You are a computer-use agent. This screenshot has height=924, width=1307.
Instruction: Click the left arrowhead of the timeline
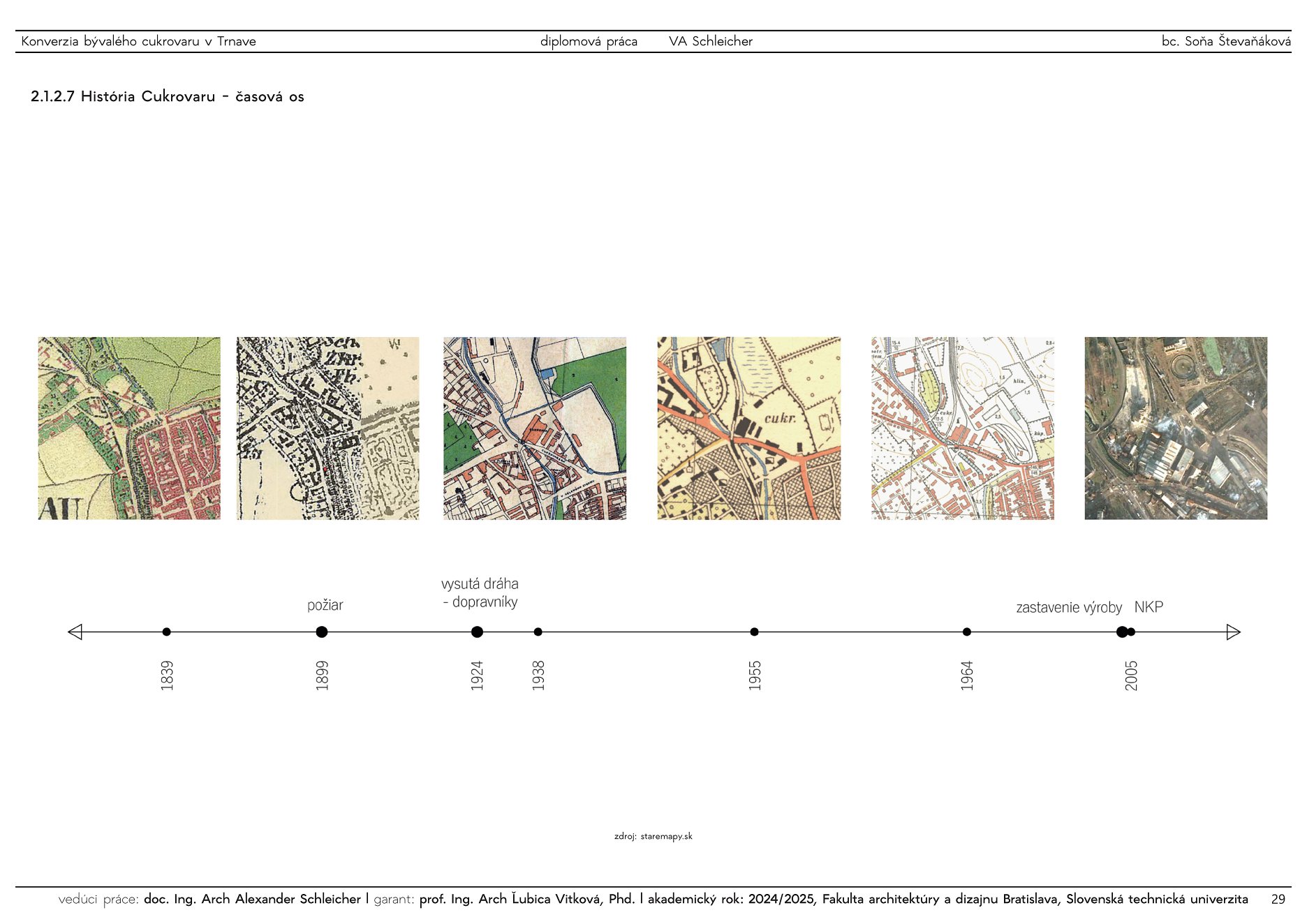coord(75,632)
